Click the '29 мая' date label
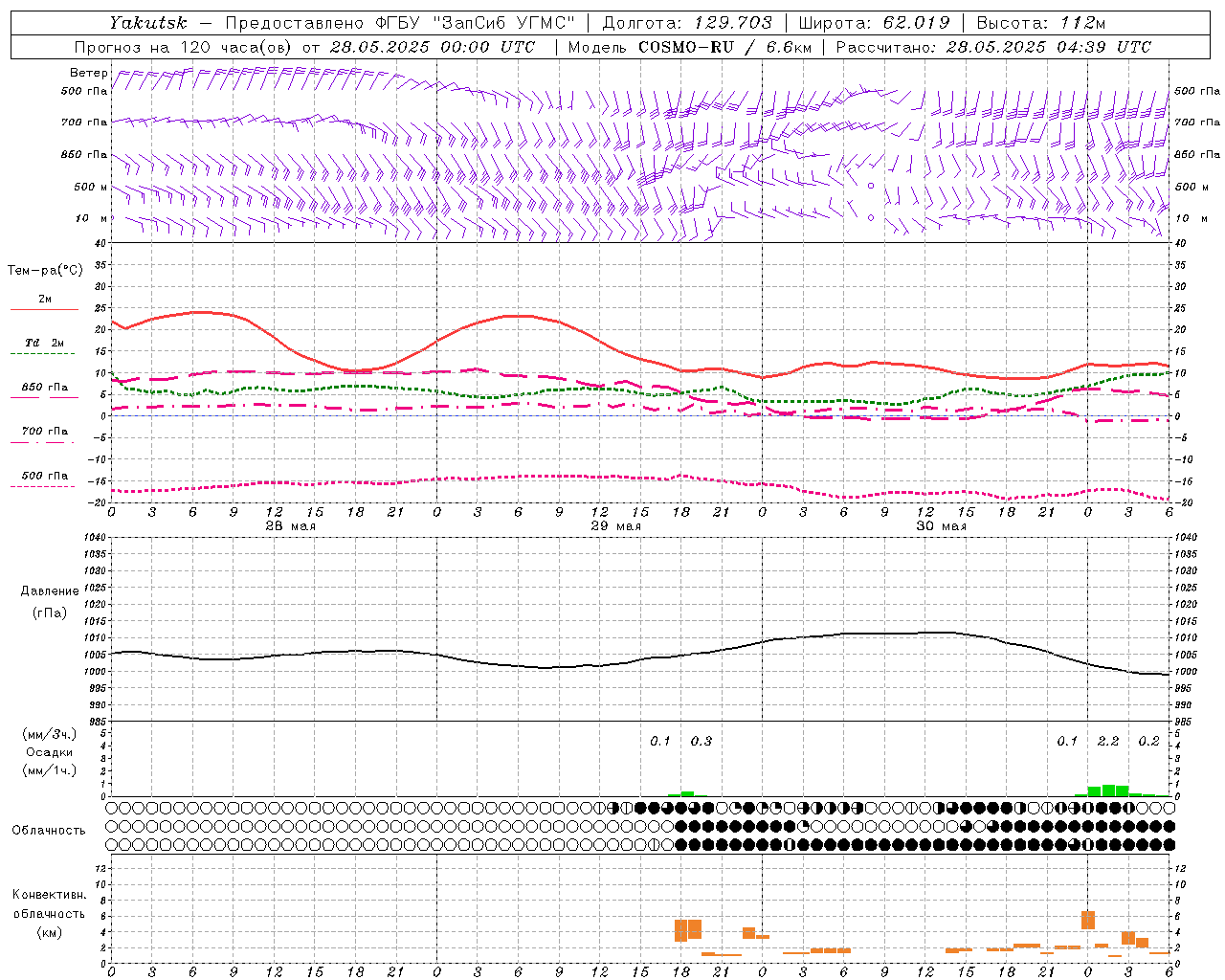 coord(615,526)
